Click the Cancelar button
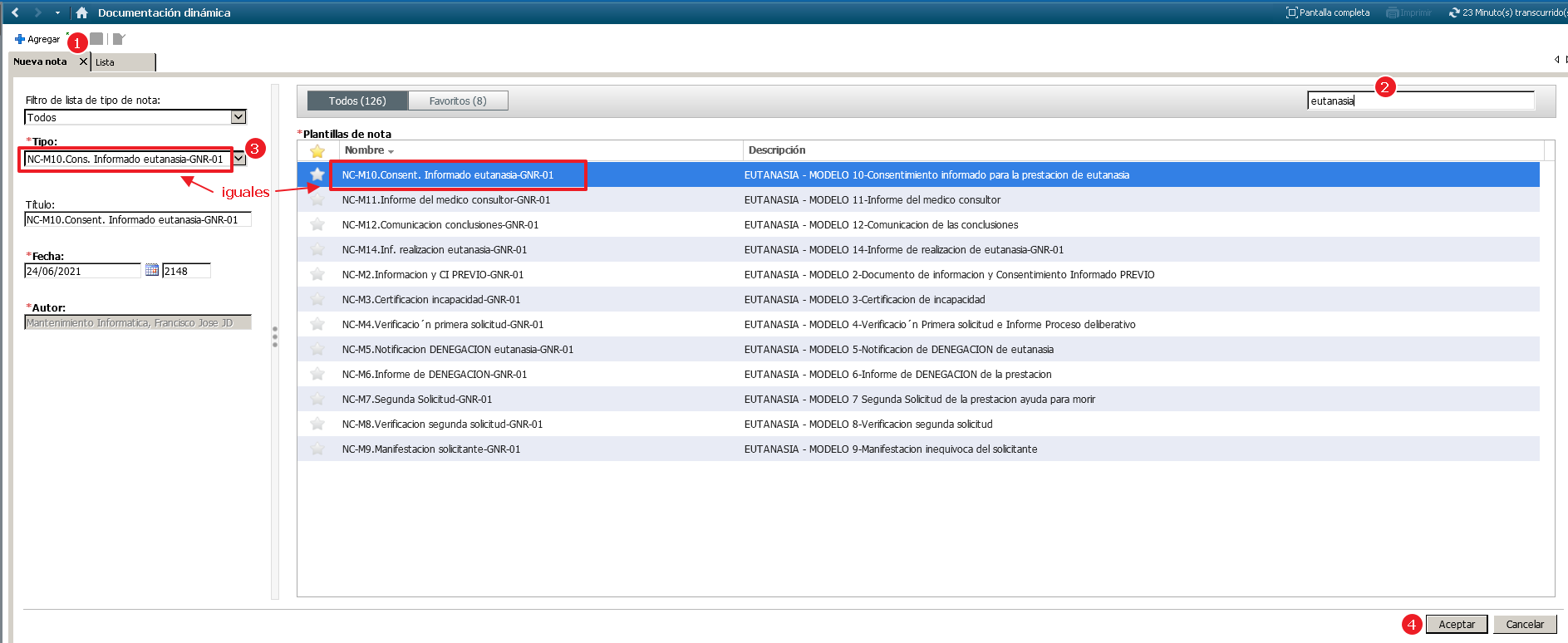This screenshot has height=643, width=1568. tap(1524, 624)
